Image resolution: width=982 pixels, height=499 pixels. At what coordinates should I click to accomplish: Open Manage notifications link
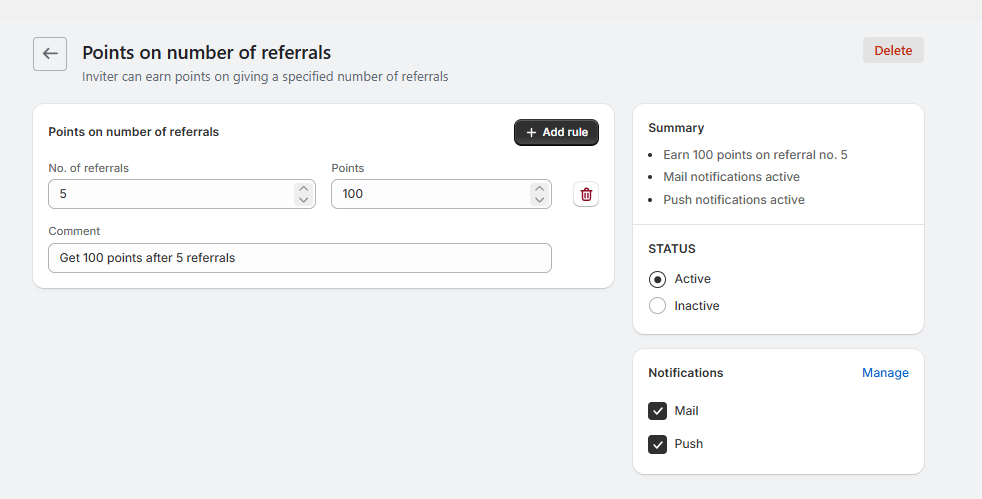coord(885,373)
